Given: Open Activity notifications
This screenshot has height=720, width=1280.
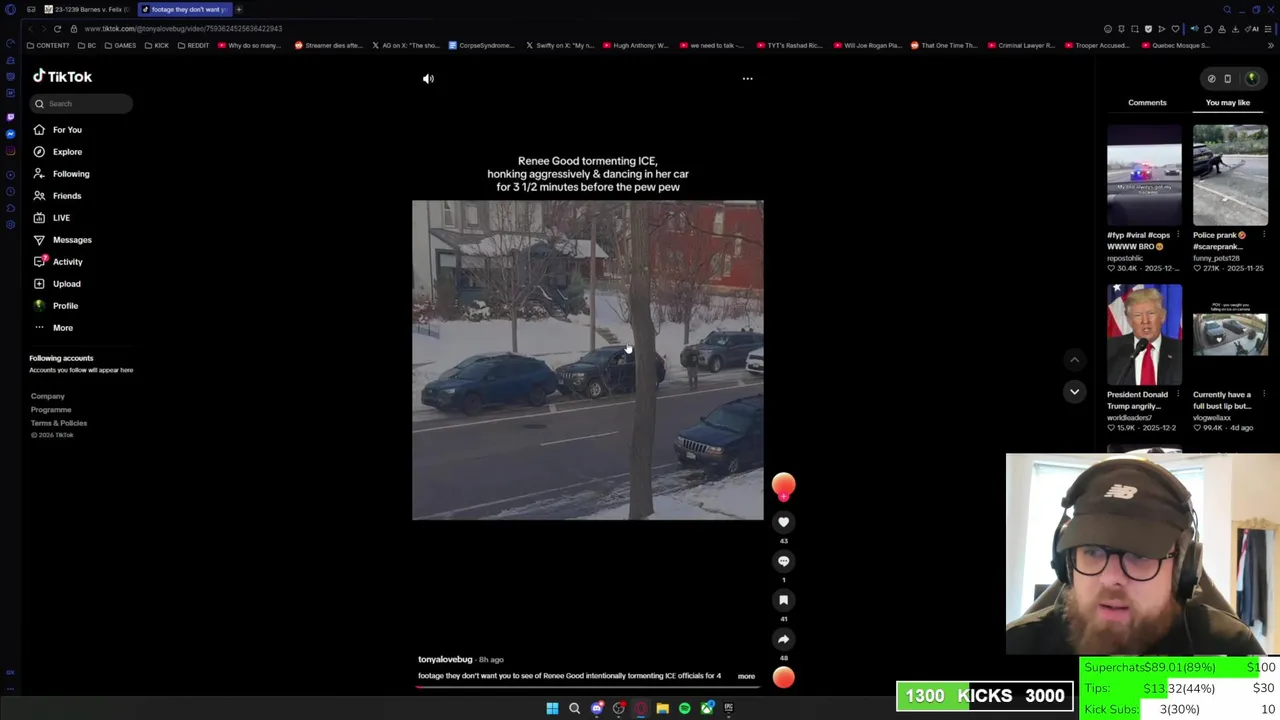Looking at the screenshot, I should coord(68,262).
